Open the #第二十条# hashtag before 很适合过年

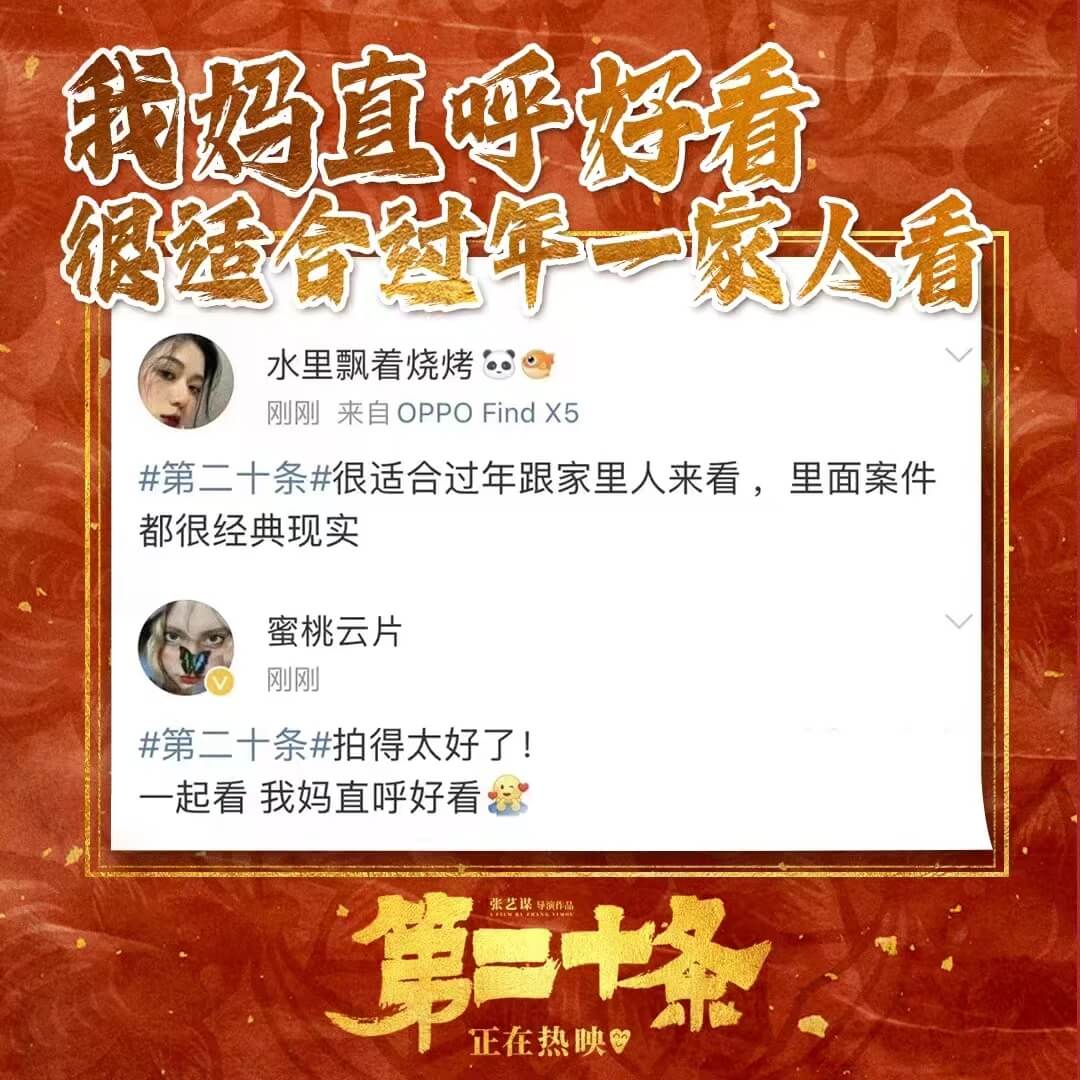click(236, 478)
